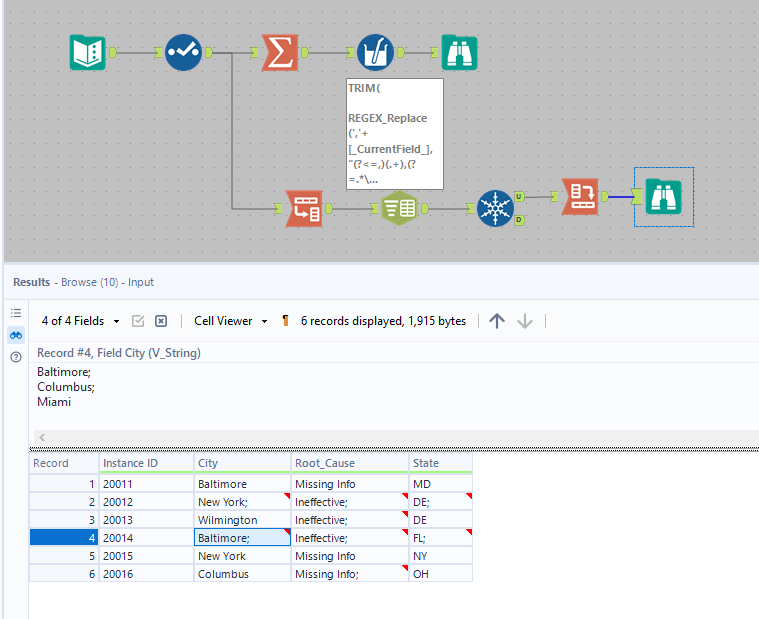Screen dimensions: 759x619
Task: Click the Unique tool's D output anchor
Action: 519,220
